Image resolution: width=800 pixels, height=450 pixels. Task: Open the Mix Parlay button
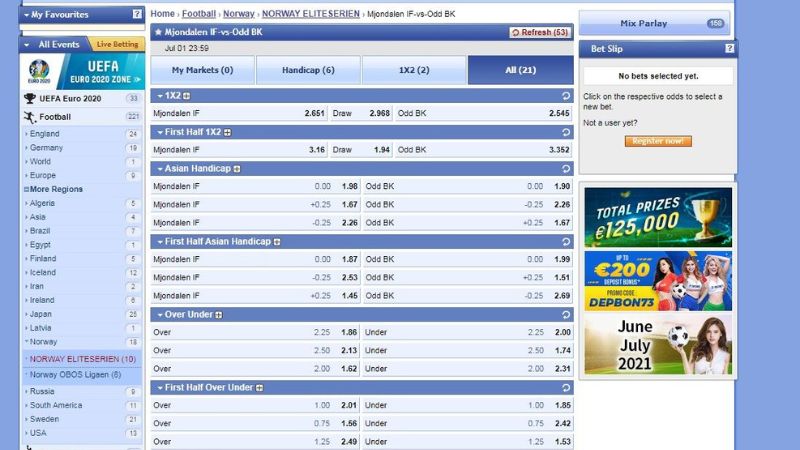pos(654,23)
